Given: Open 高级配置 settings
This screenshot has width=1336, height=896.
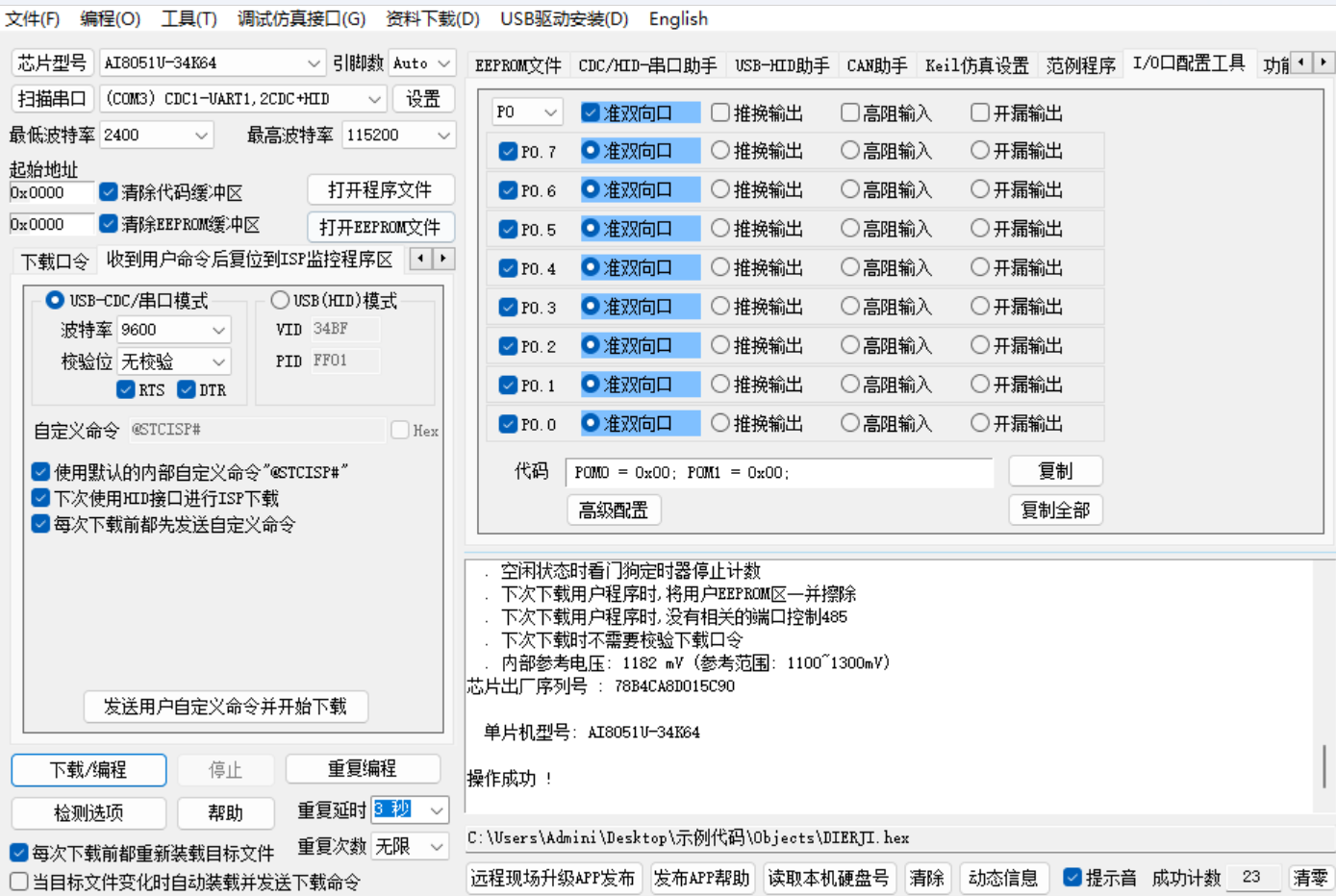Looking at the screenshot, I should (614, 510).
